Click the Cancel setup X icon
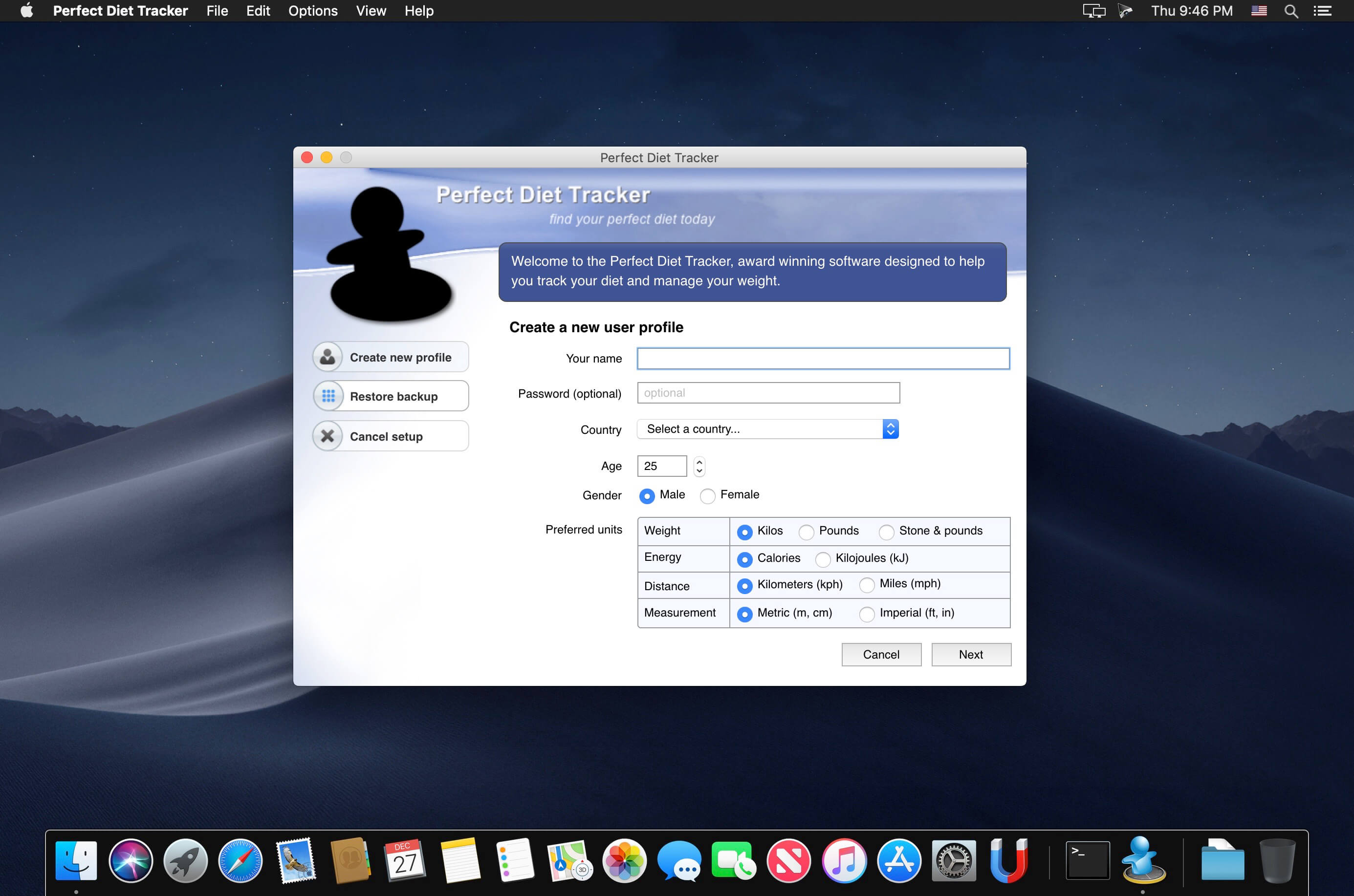This screenshot has width=1354, height=896. [x=328, y=436]
